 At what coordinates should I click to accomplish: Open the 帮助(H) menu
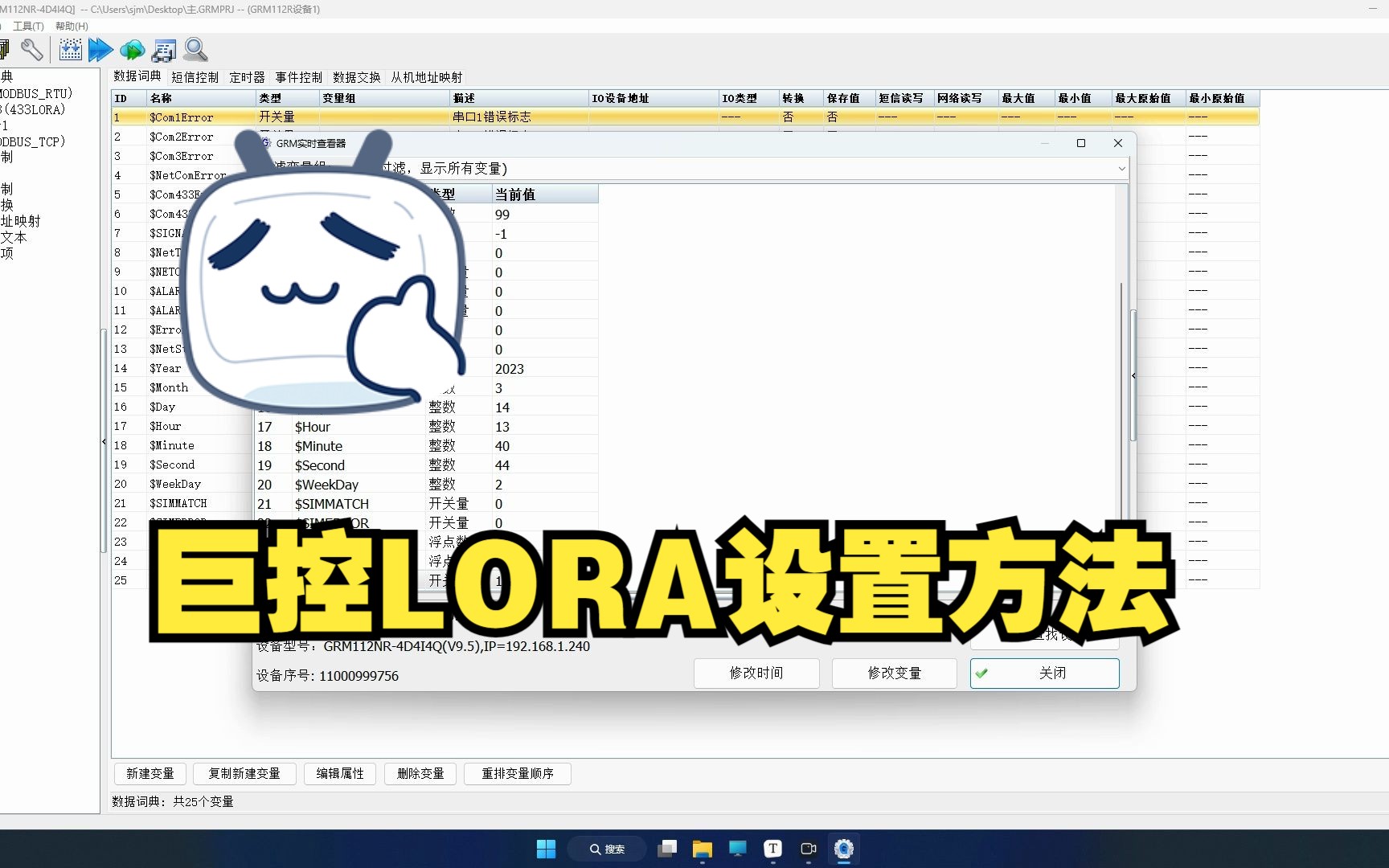[x=72, y=26]
